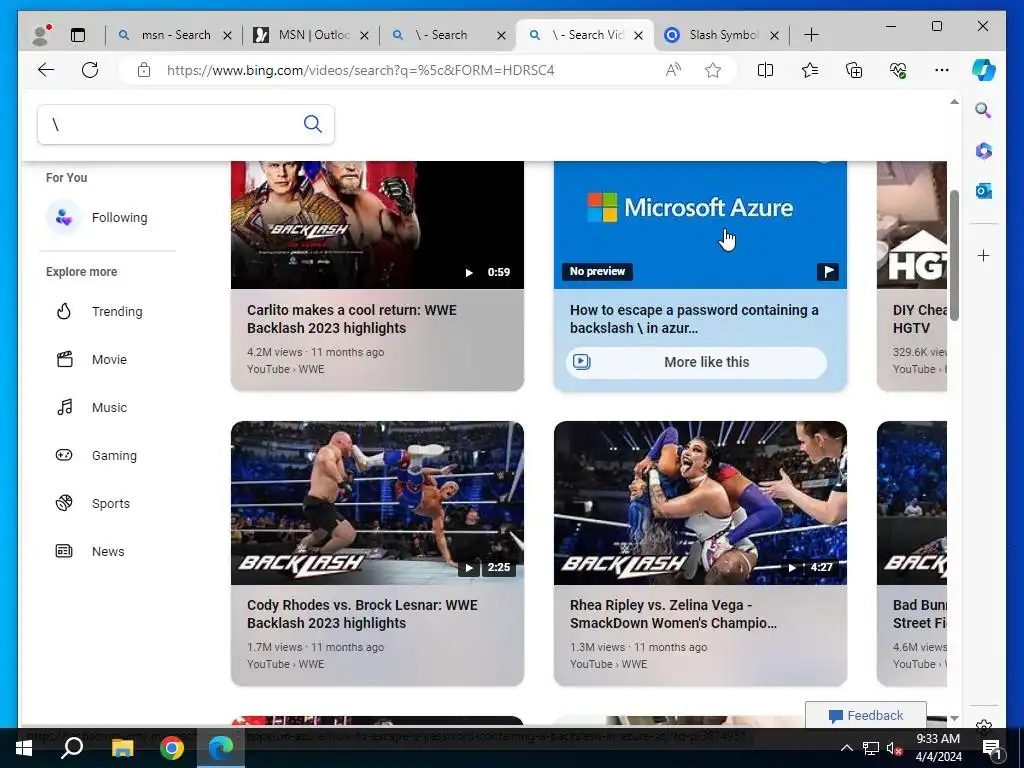Click scroll up arrow of page scrollbar
This screenshot has width=1024, height=768.
(954, 102)
